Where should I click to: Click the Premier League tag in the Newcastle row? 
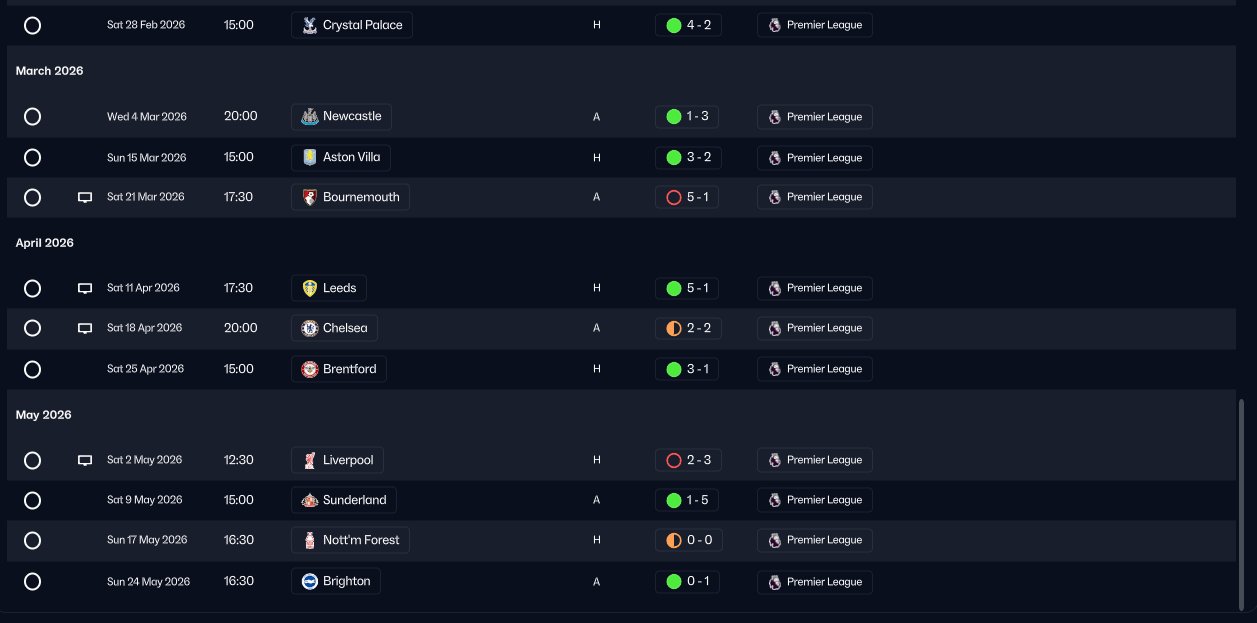coord(815,117)
